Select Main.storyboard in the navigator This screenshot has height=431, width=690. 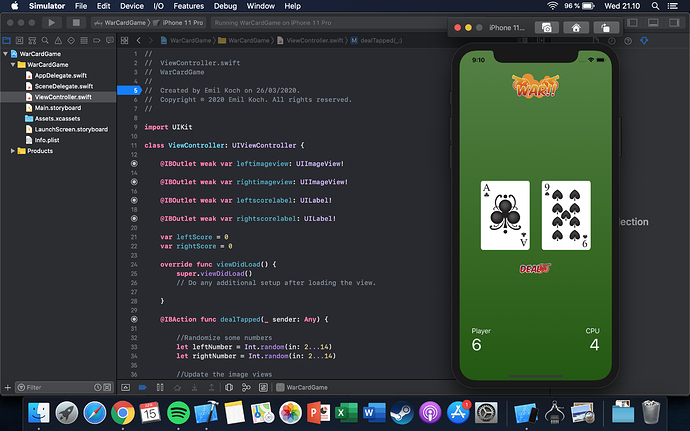(x=57, y=107)
